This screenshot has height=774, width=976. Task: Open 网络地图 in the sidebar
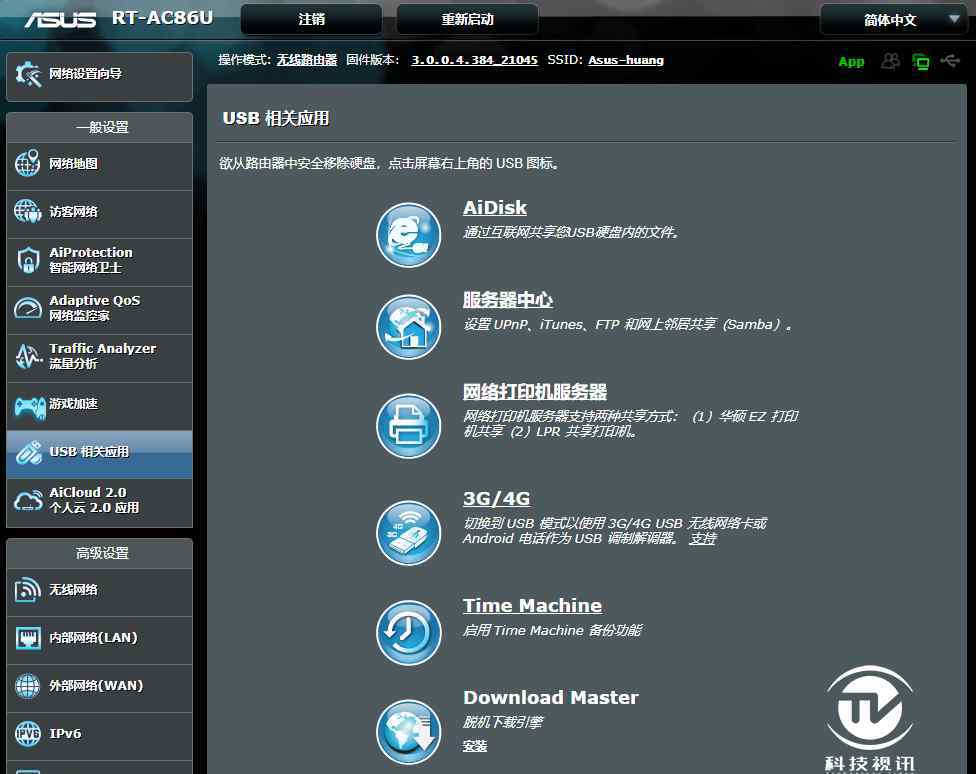100,164
